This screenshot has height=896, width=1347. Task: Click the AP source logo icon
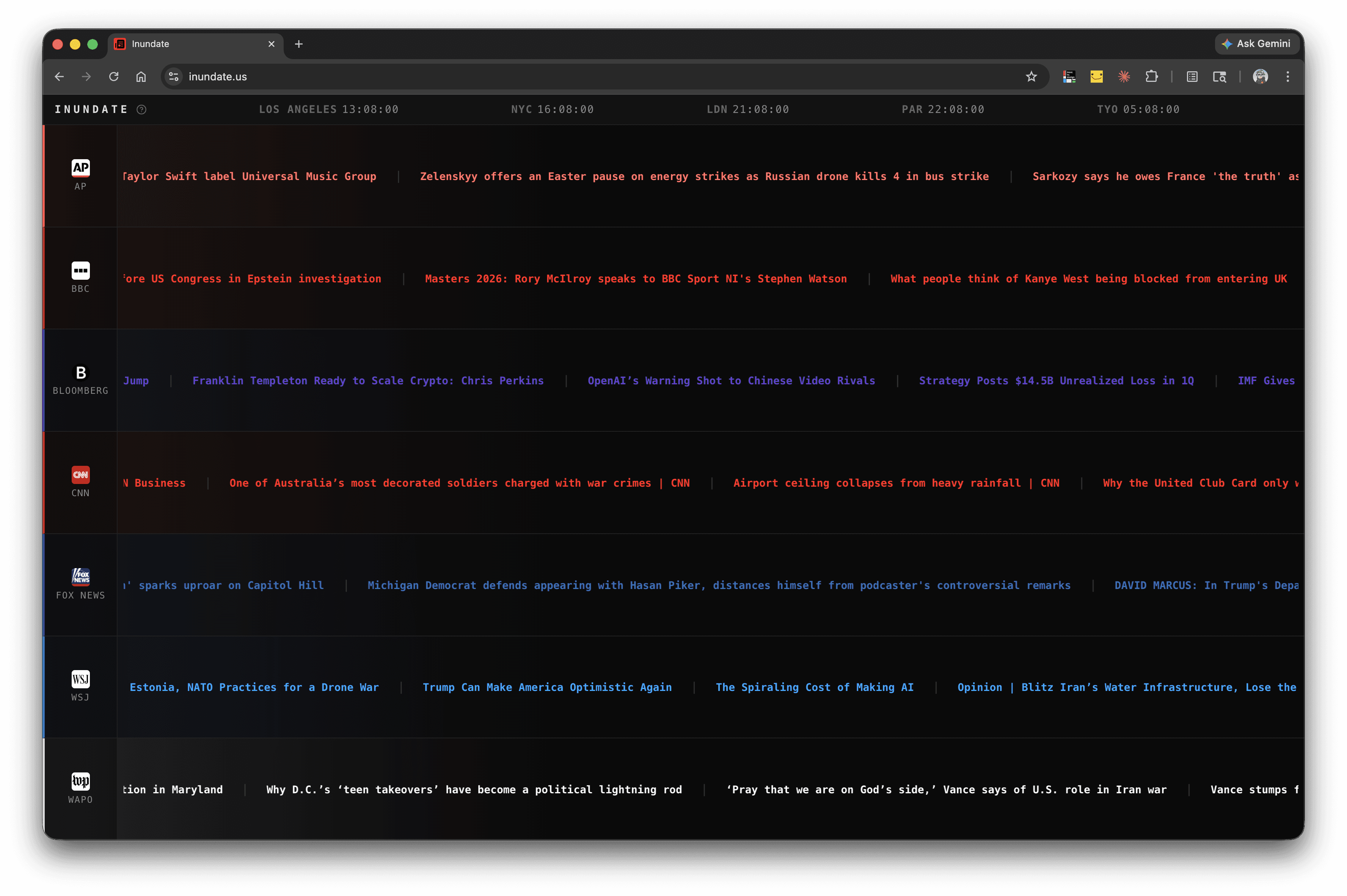pyautogui.click(x=81, y=168)
